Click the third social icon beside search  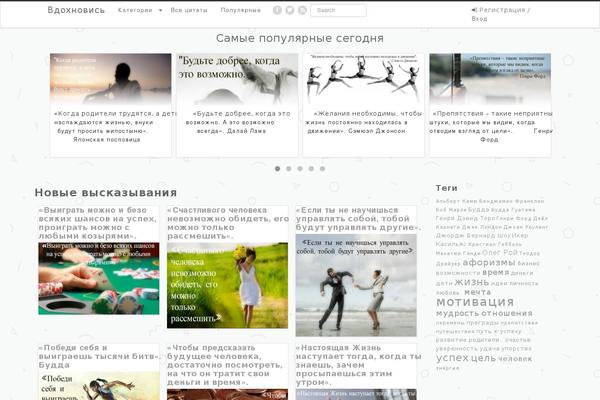point(302,10)
